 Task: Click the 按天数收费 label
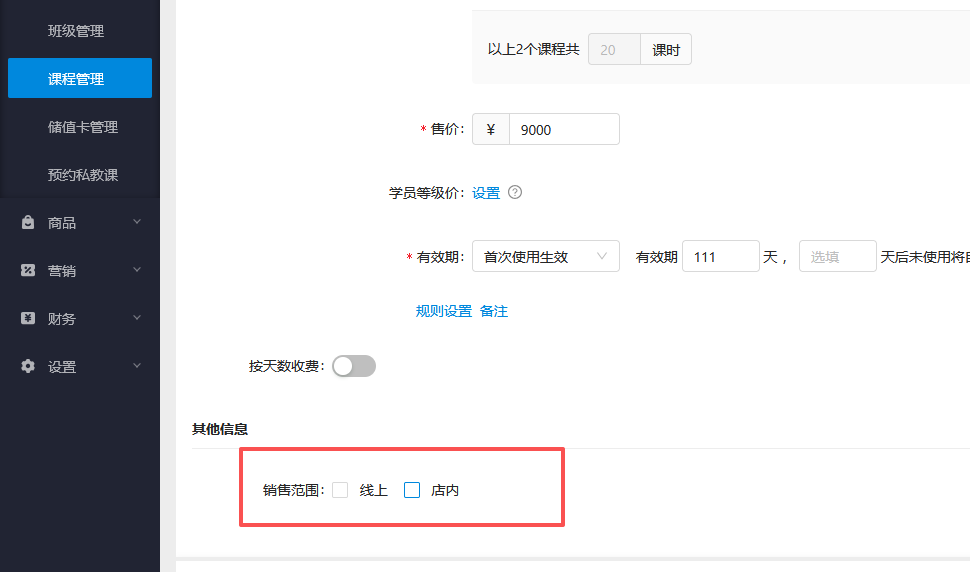[x=286, y=366]
